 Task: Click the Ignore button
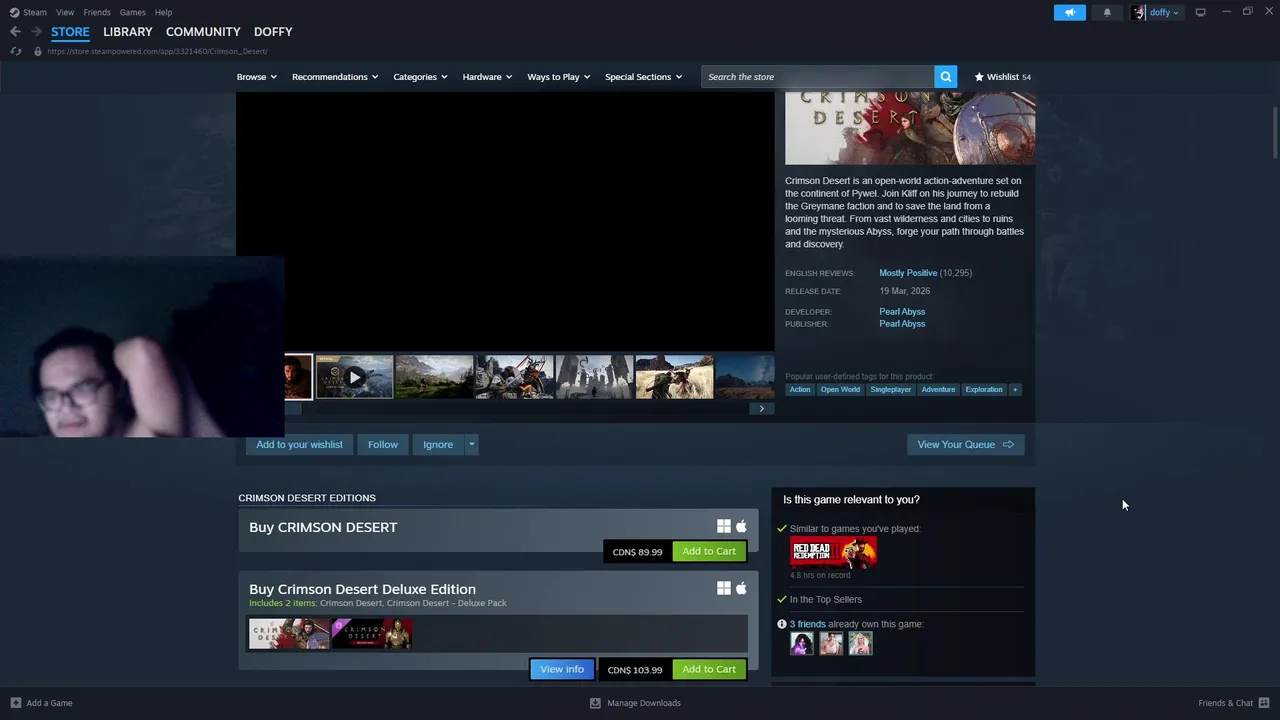click(438, 445)
